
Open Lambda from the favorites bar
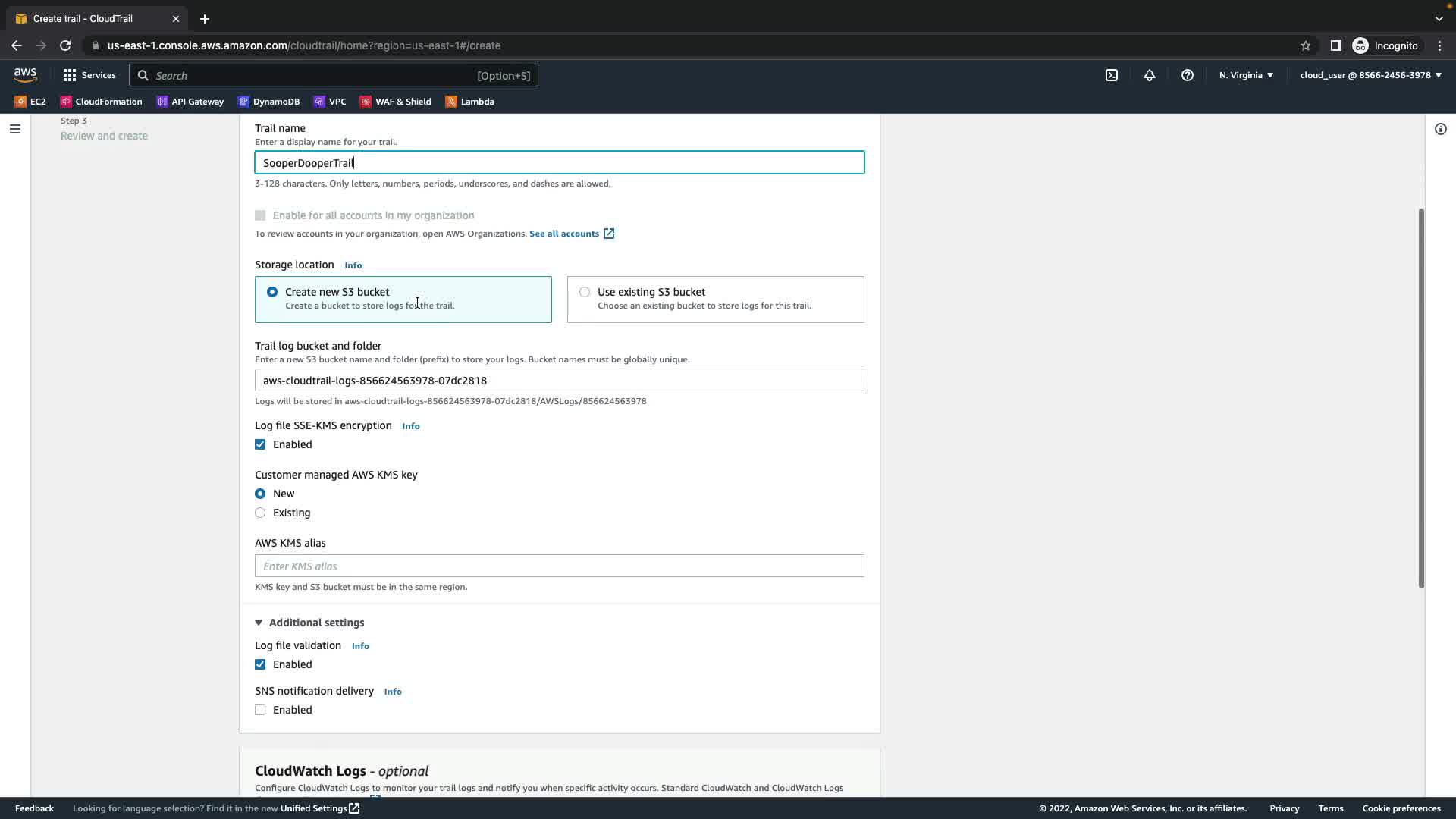[x=469, y=102]
